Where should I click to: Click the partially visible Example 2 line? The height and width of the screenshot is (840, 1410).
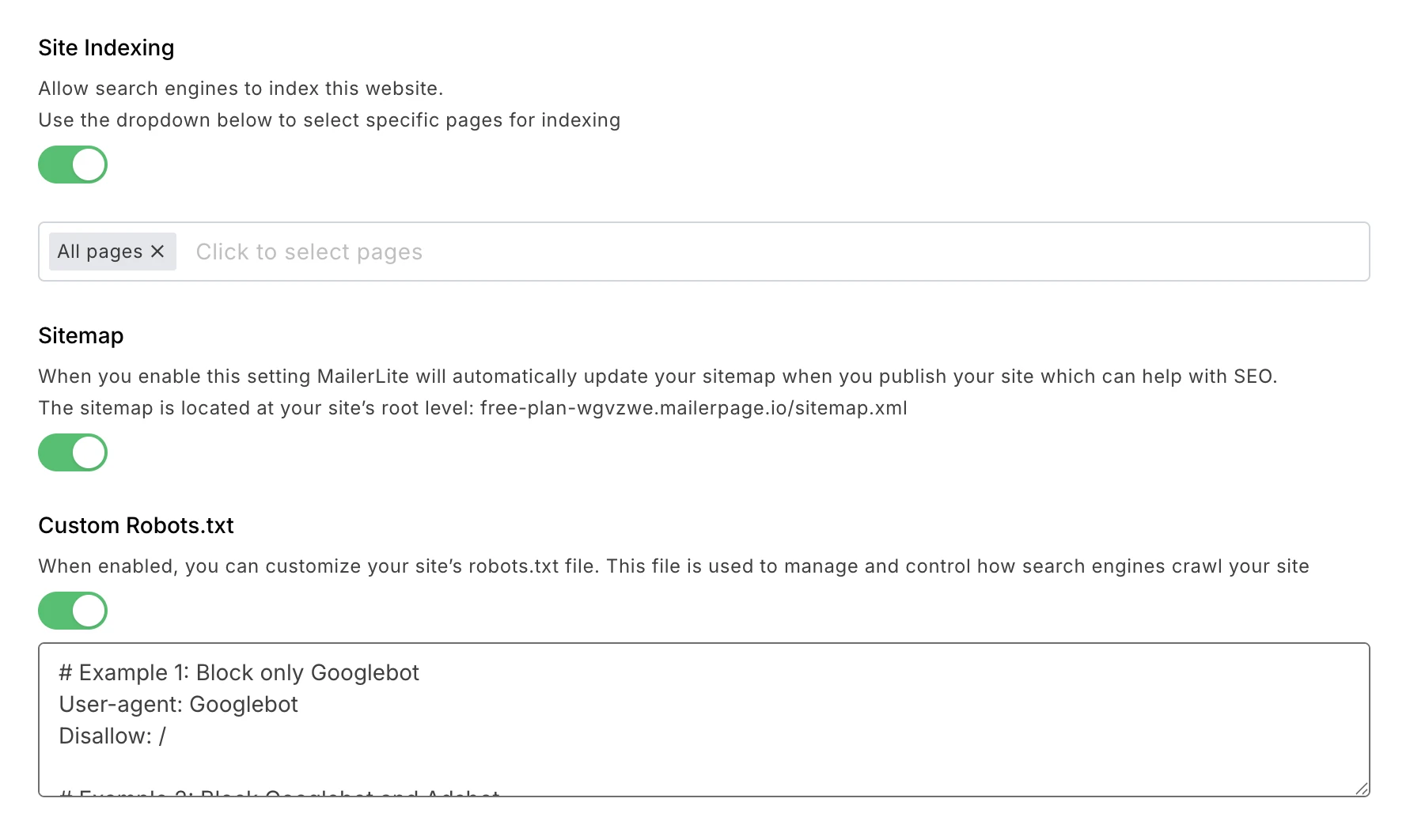click(279, 793)
